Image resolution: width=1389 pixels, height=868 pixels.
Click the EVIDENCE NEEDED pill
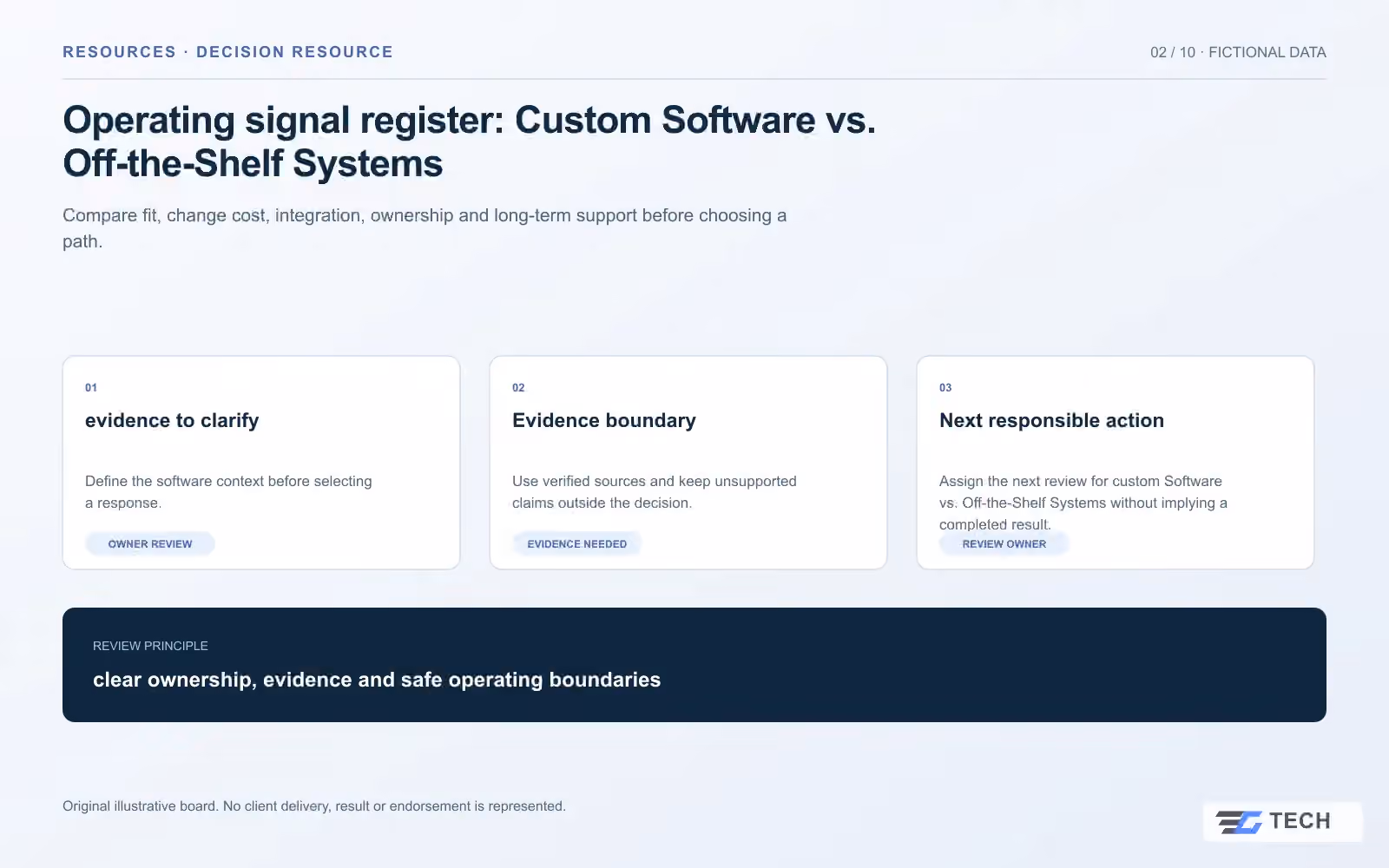[x=577, y=544]
